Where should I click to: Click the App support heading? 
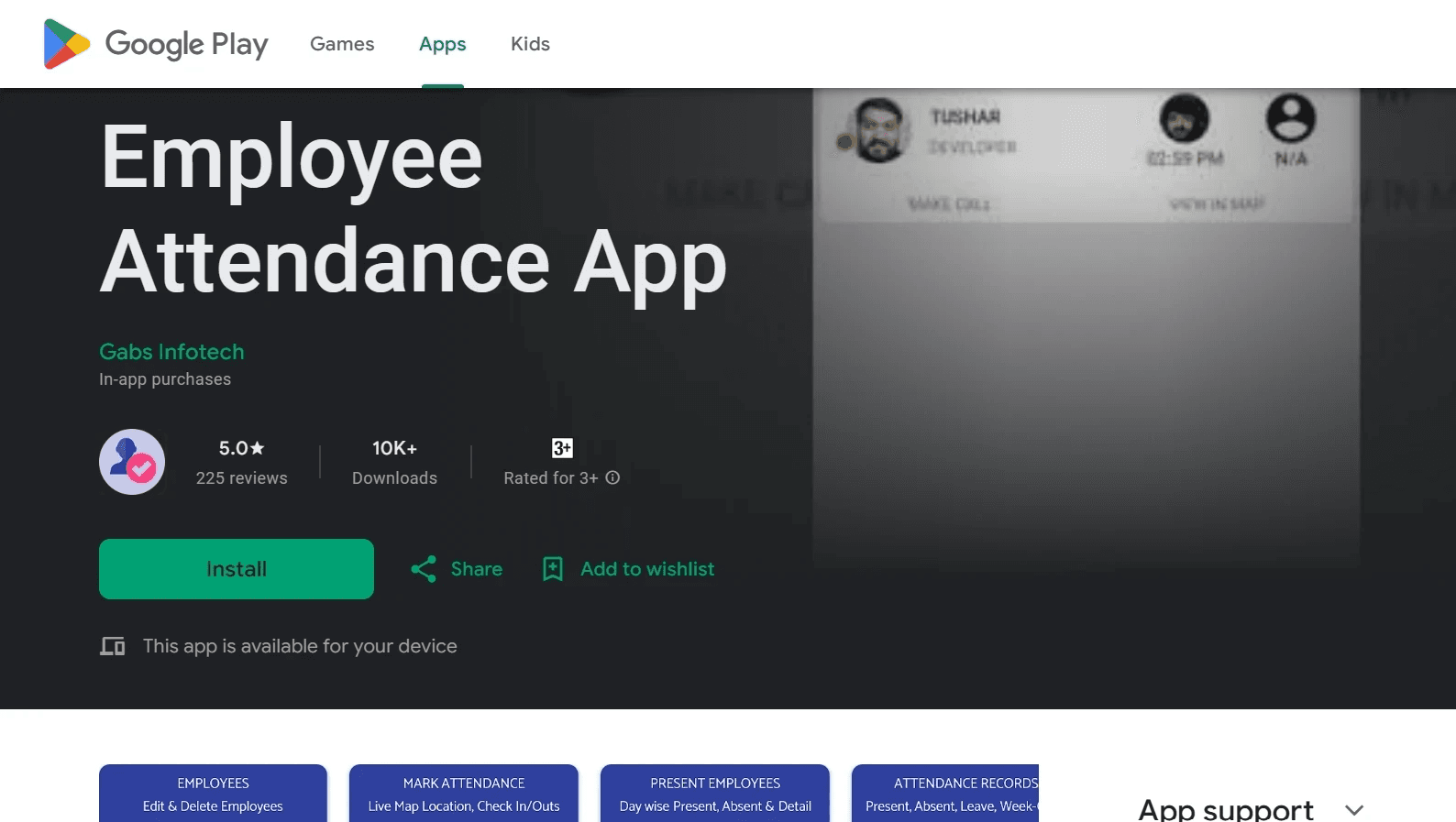click(1226, 809)
